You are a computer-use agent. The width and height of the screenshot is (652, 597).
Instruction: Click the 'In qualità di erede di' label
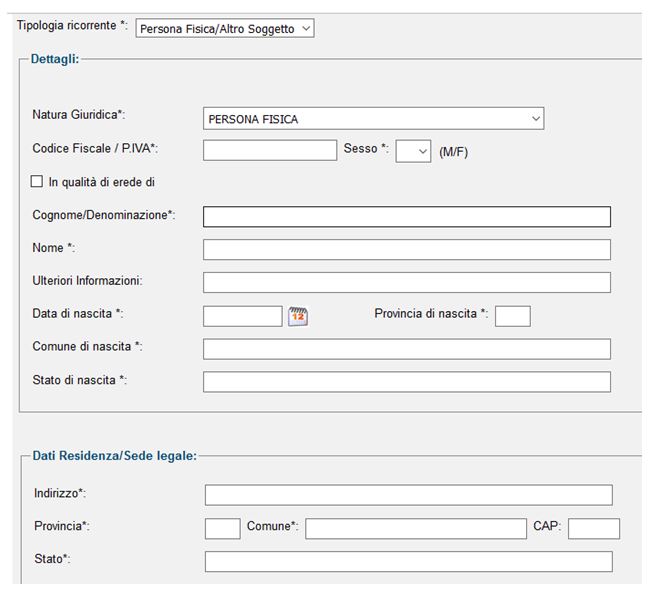click(101, 182)
